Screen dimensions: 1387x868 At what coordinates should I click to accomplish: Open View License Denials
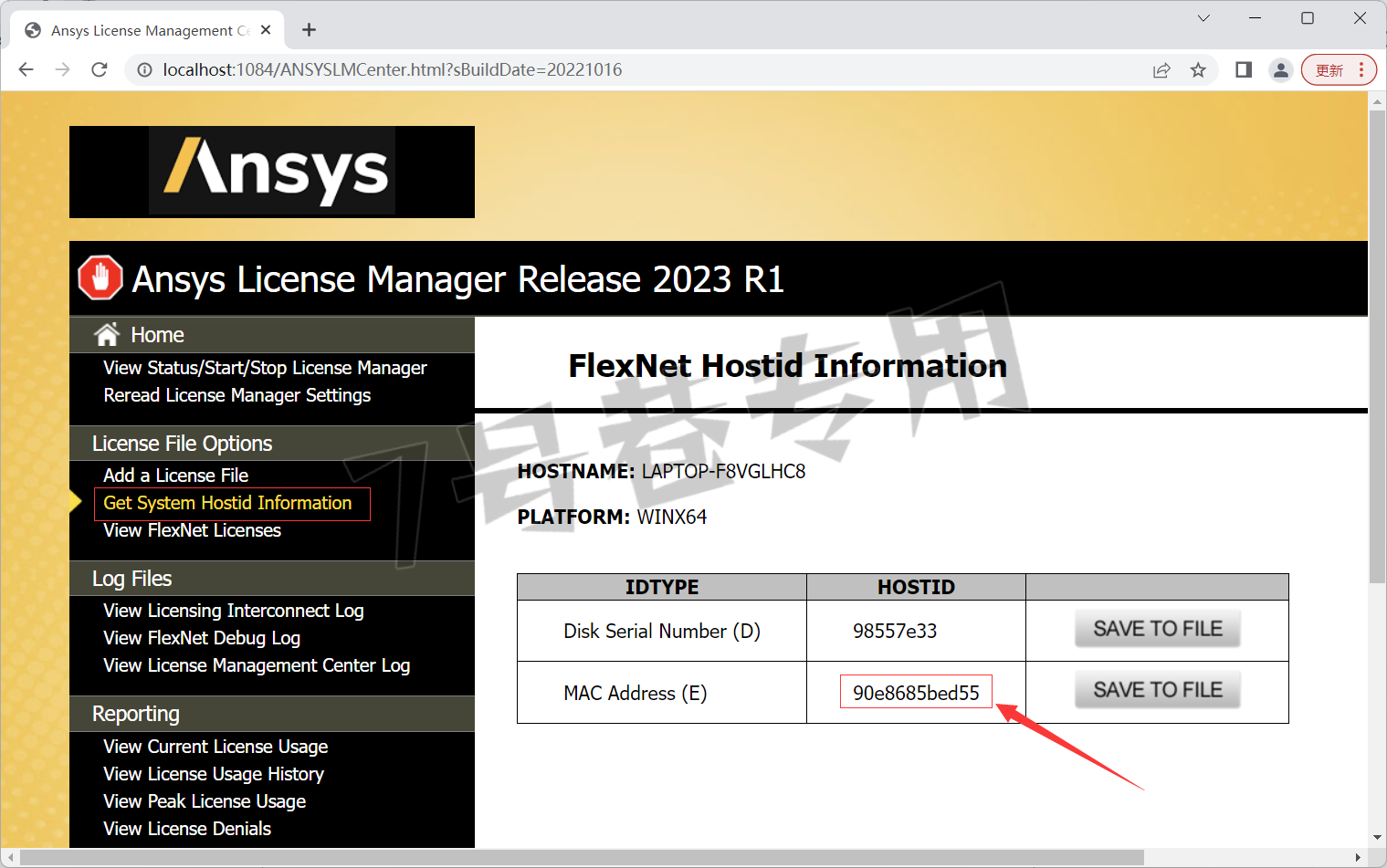pos(187,829)
